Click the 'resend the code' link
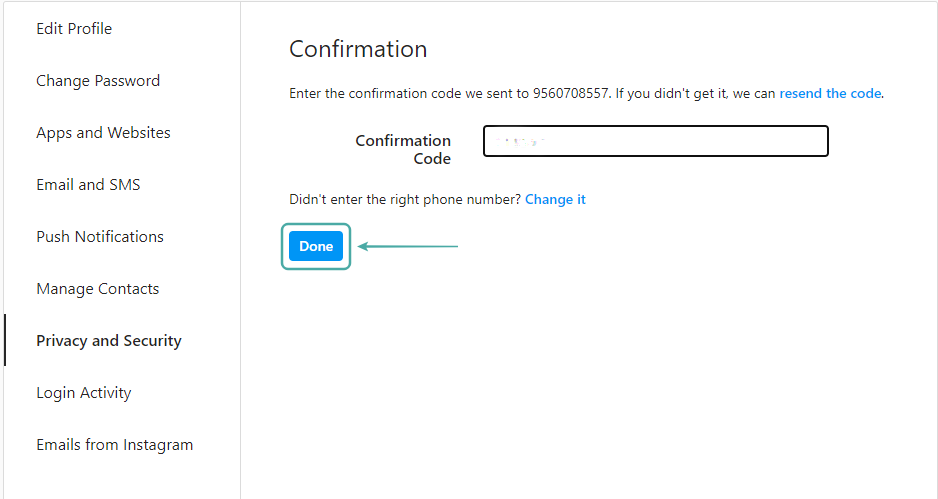Image resolution: width=938 pixels, height=499 pixels. point(830,94)
